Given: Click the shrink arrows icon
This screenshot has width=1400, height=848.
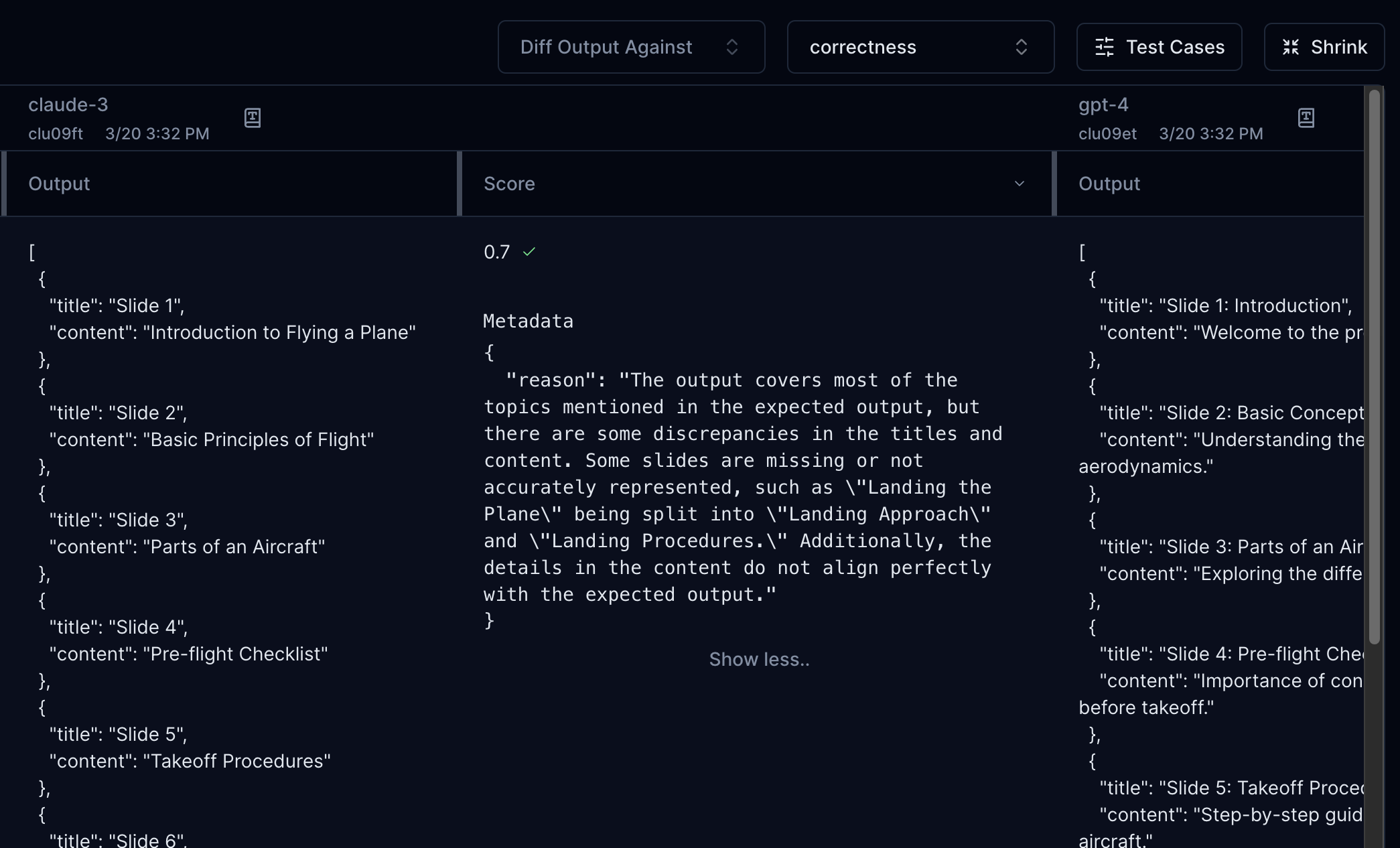Looking at the screenshot, I should 1290,47.
